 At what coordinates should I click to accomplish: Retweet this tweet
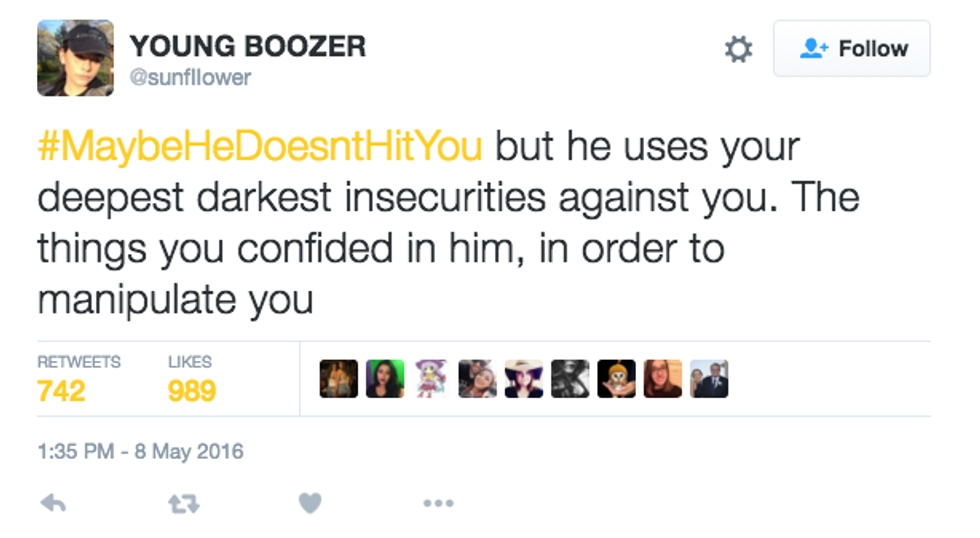(182, 504)
